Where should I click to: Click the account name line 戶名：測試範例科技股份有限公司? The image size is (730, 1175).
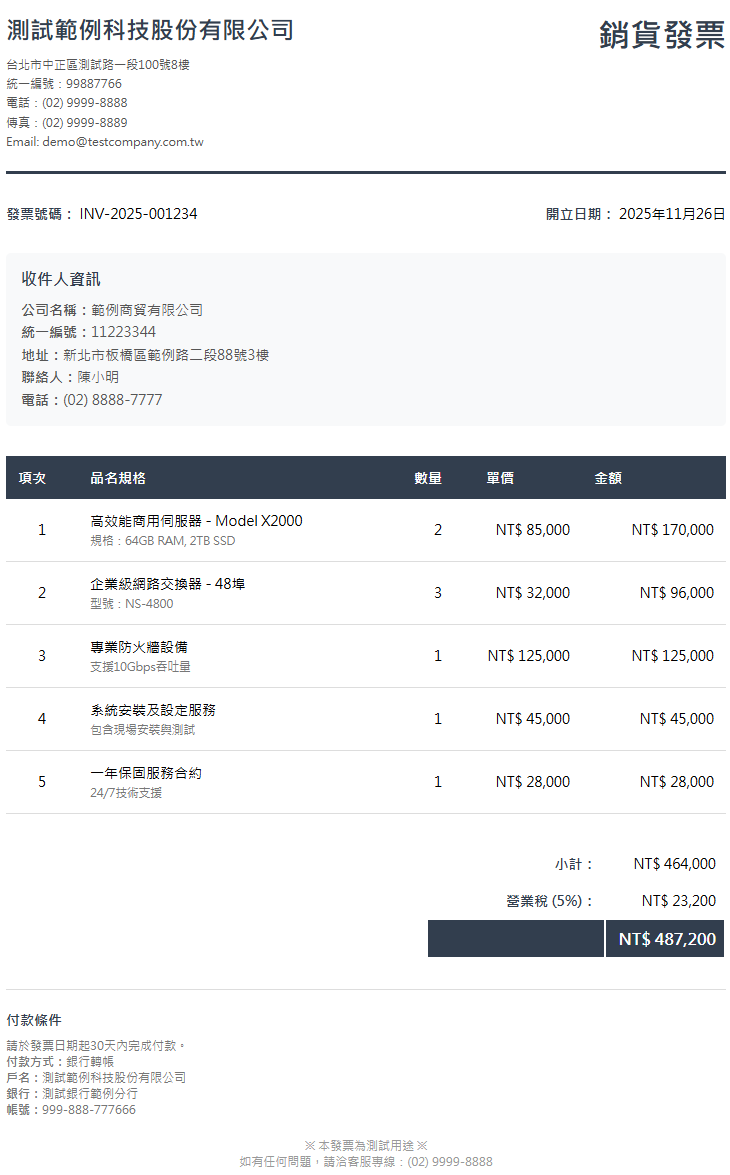96,1078
